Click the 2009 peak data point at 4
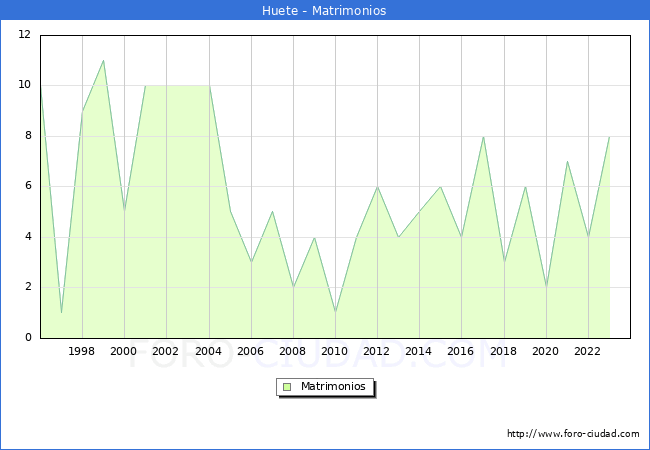The width and height of the screenshot is (650, 450). (x=315, y=237)
